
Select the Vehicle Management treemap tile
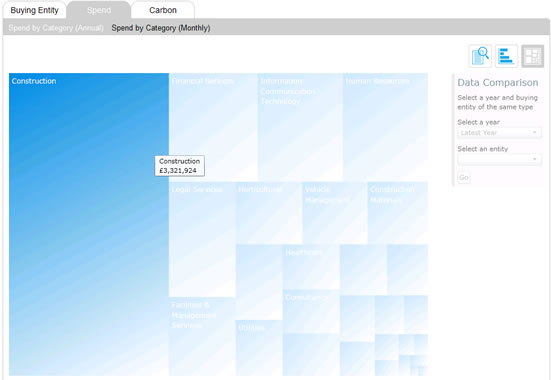[335, 213]
